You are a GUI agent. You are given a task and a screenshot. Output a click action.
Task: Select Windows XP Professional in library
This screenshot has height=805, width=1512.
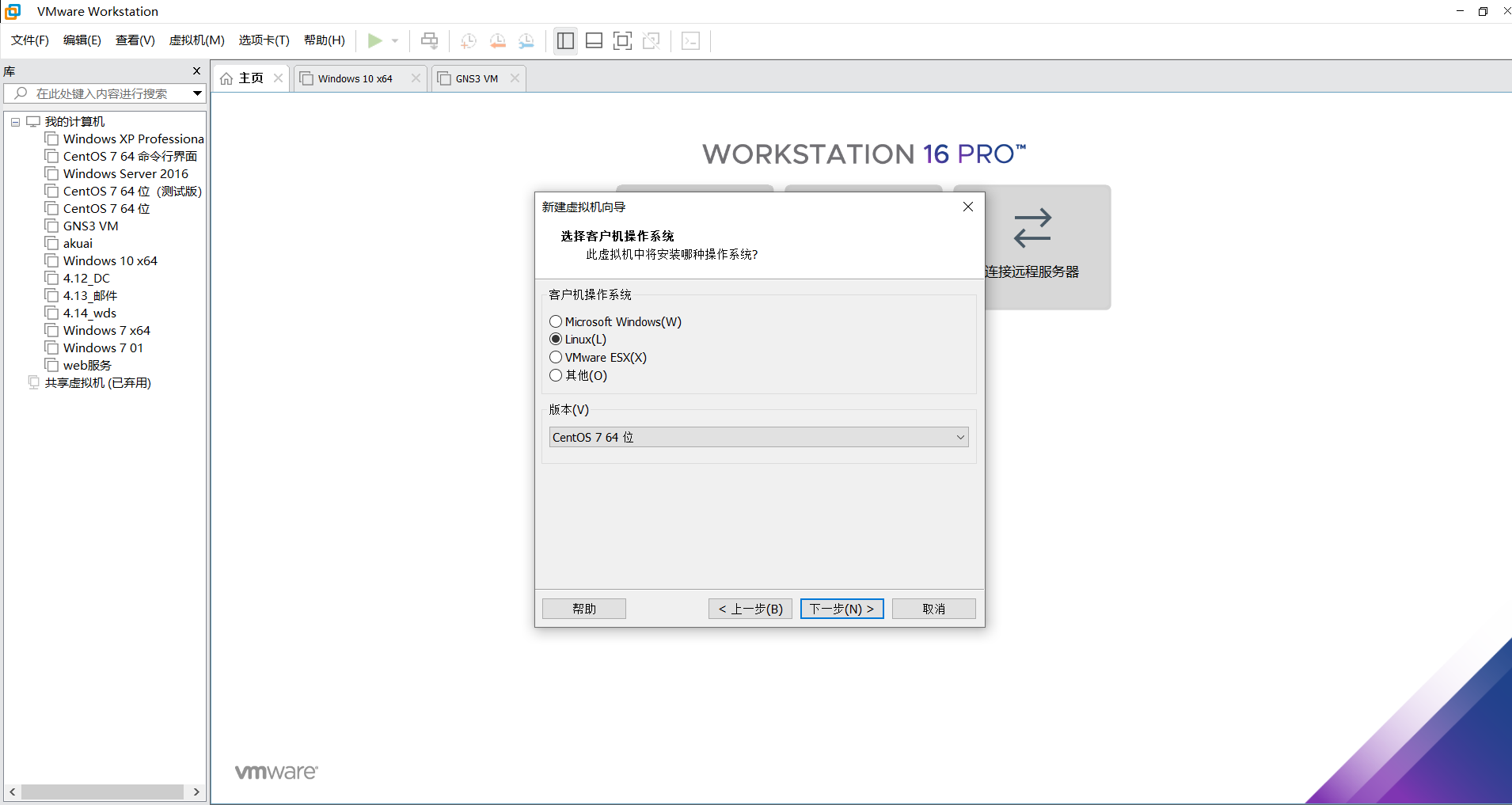125,139
